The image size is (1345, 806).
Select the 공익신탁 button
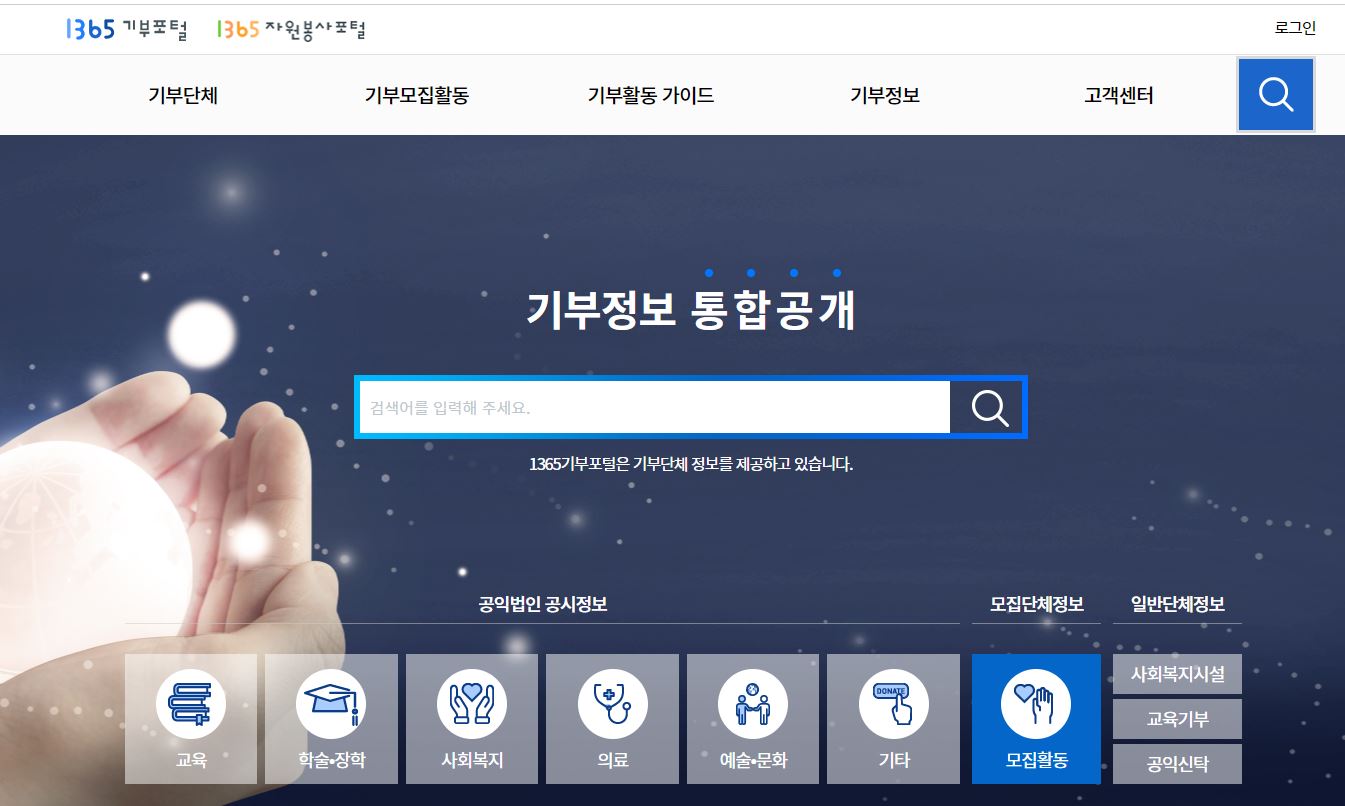[1177, 764]
